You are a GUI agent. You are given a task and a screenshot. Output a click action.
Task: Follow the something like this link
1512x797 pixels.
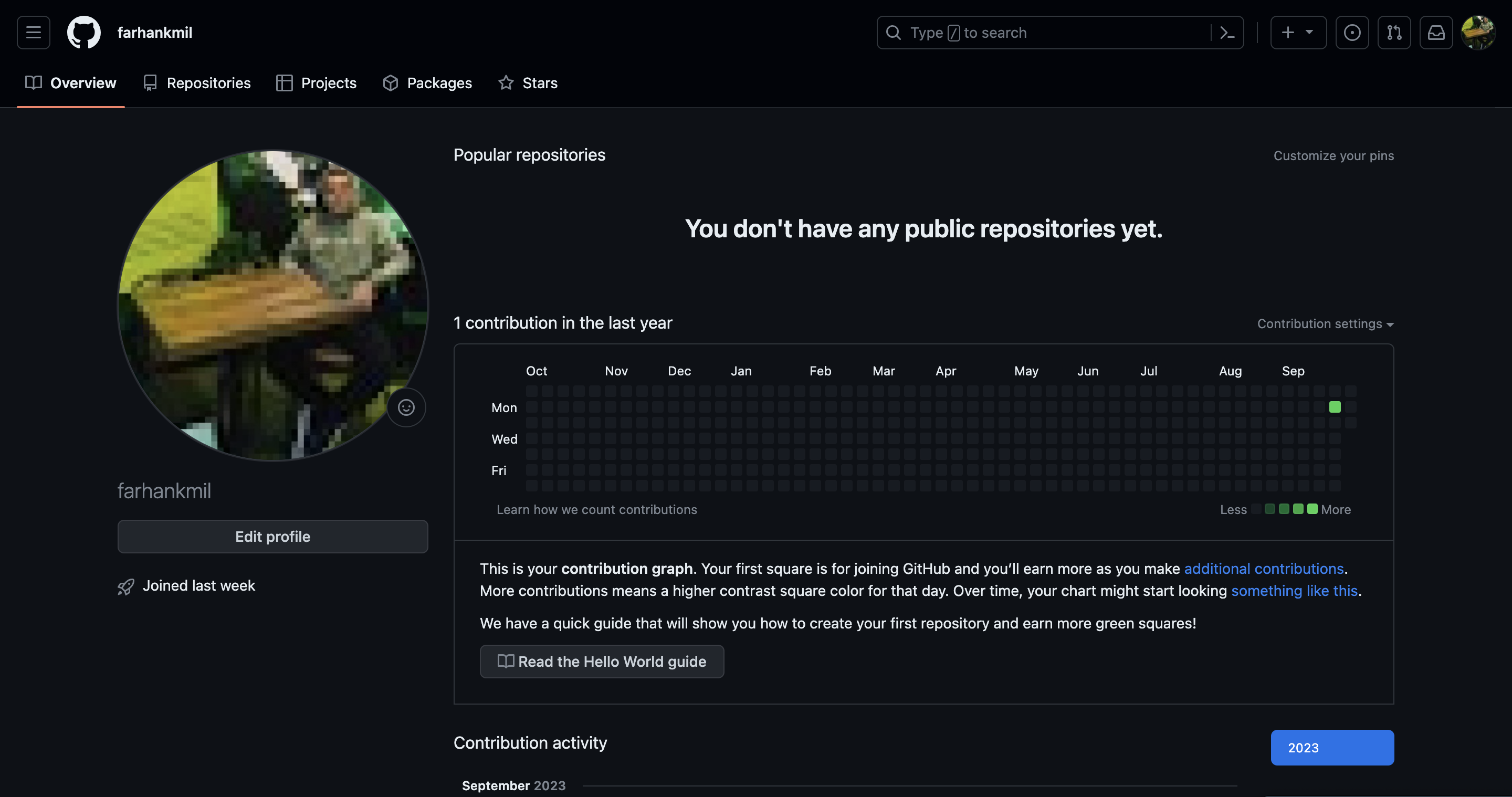[1294, 591]
